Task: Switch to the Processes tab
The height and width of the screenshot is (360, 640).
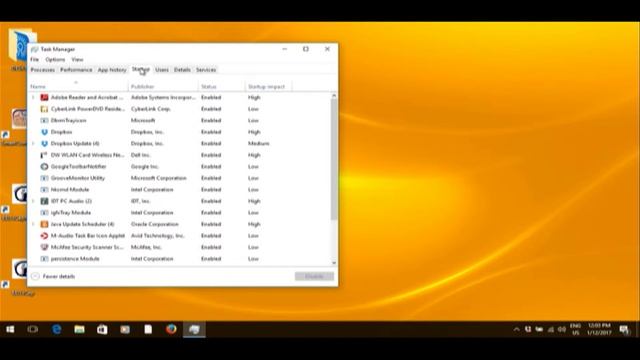Action: click(x=42, y=70)
